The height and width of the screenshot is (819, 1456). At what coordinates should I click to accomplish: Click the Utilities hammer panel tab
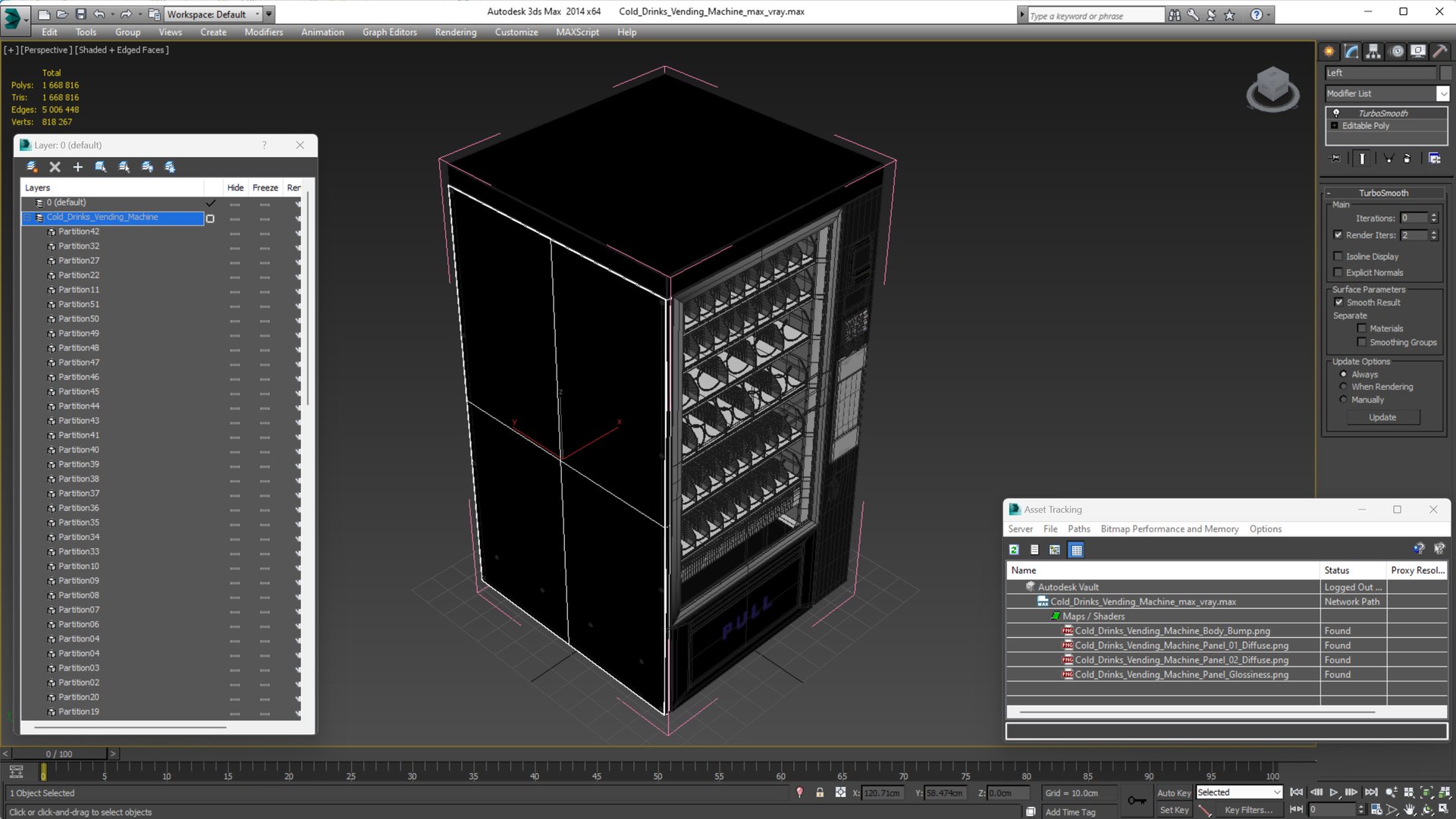coord(1440,52)
